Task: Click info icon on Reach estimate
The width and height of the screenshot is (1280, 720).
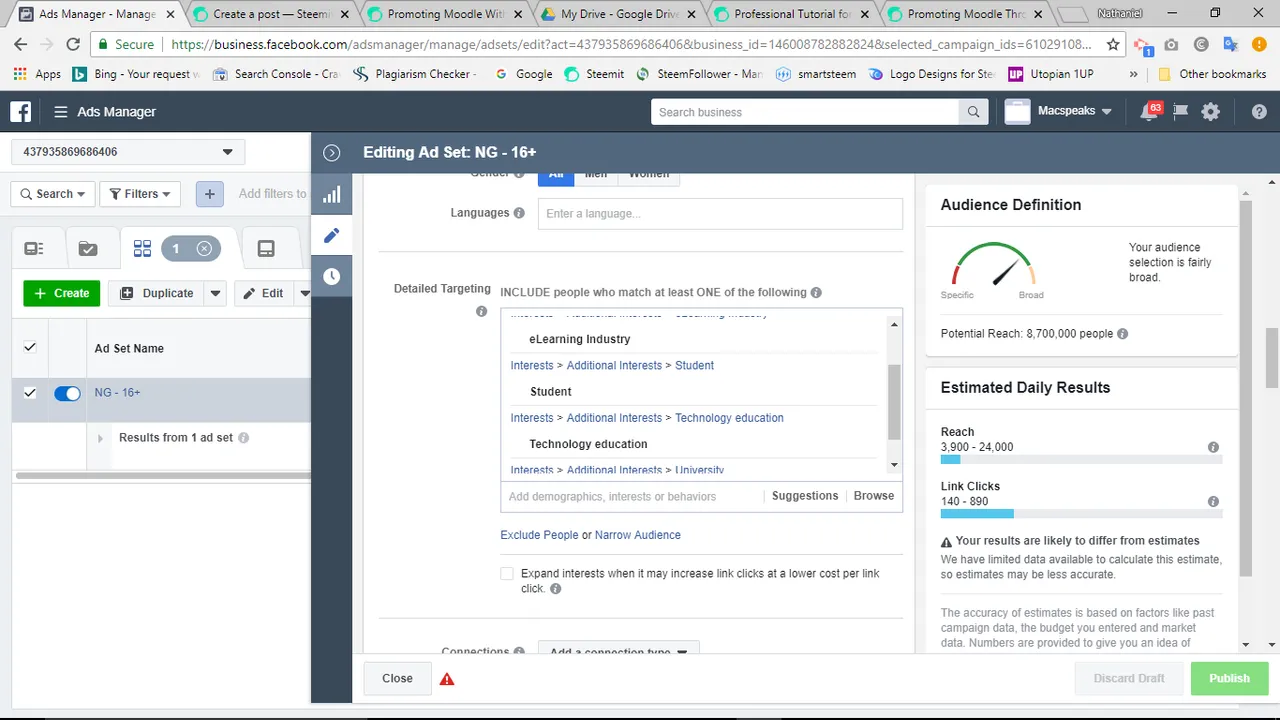Action: point(1213,447)
